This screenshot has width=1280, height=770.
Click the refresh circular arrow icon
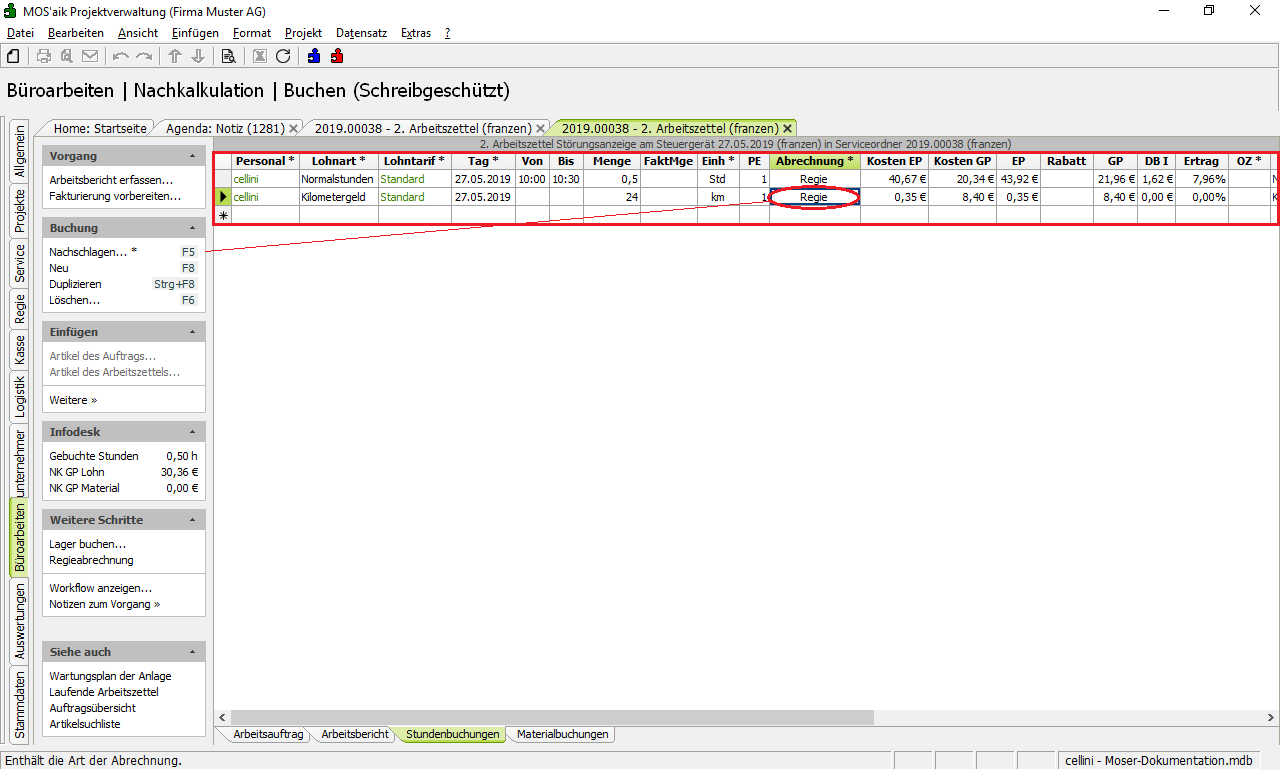(283, 56)
